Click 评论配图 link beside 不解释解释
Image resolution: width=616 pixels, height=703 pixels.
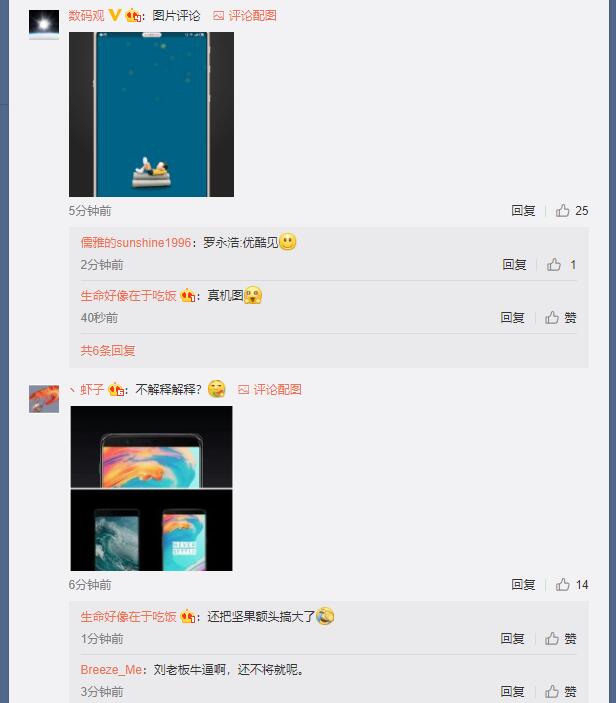click(x=270, y=390)
